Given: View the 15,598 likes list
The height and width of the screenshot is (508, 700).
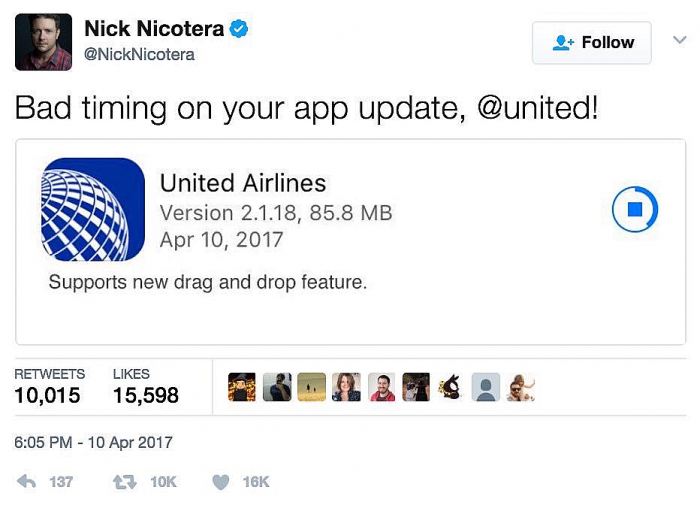Looking at the screenshot, I should point(146,387).
